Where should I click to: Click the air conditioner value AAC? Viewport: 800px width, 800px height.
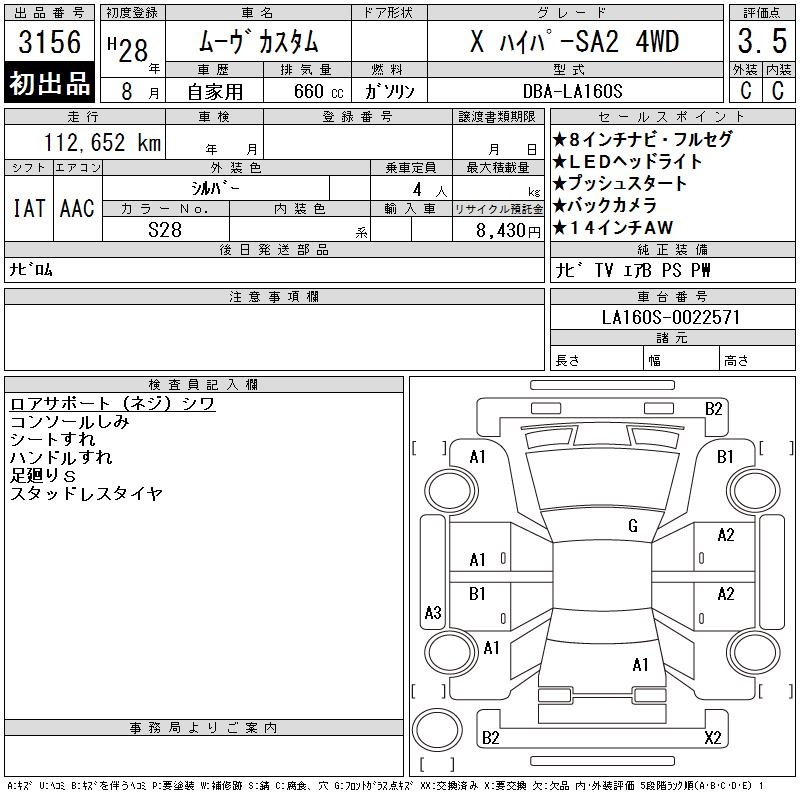coord(77,208)
